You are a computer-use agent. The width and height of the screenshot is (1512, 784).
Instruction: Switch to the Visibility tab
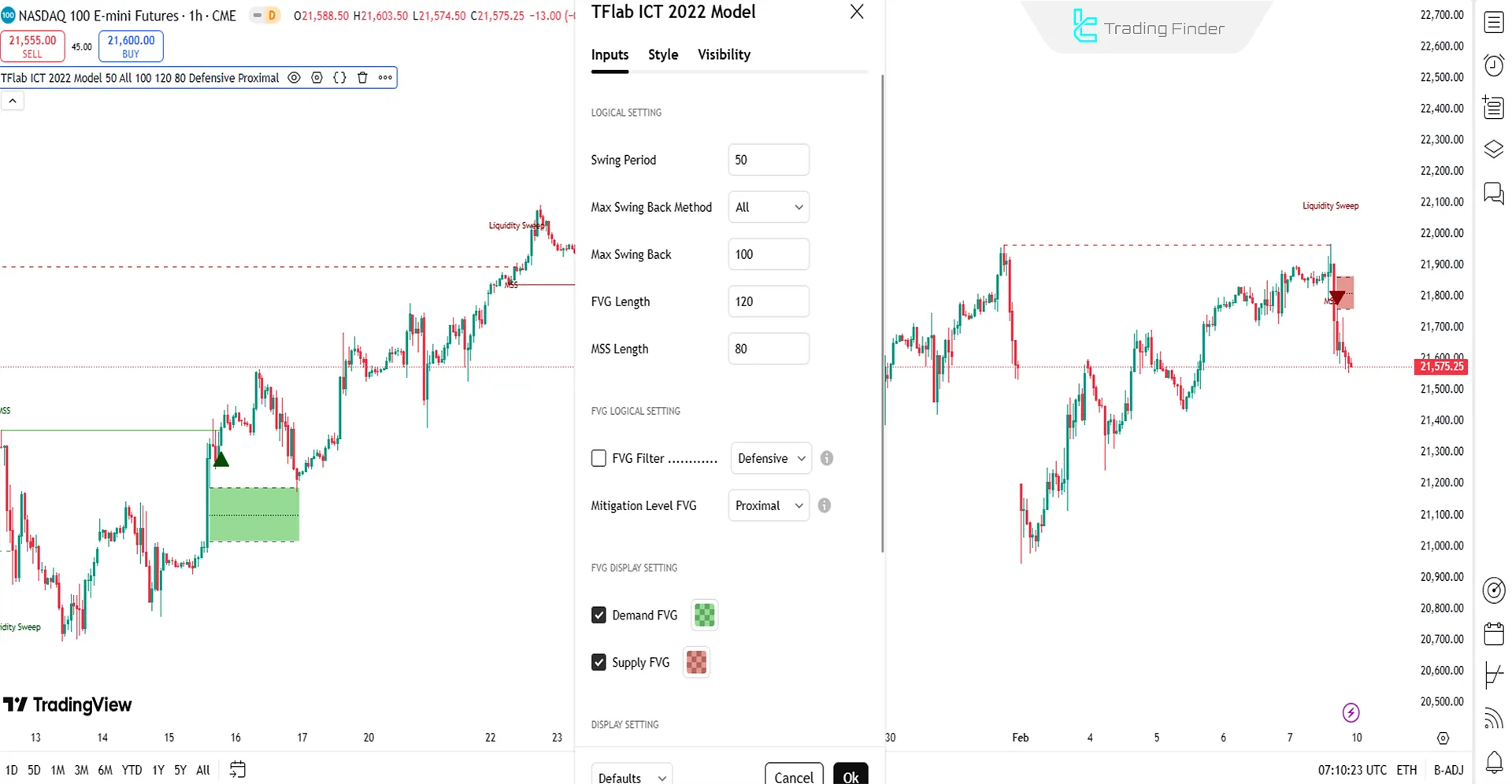(x=723, y=54)
